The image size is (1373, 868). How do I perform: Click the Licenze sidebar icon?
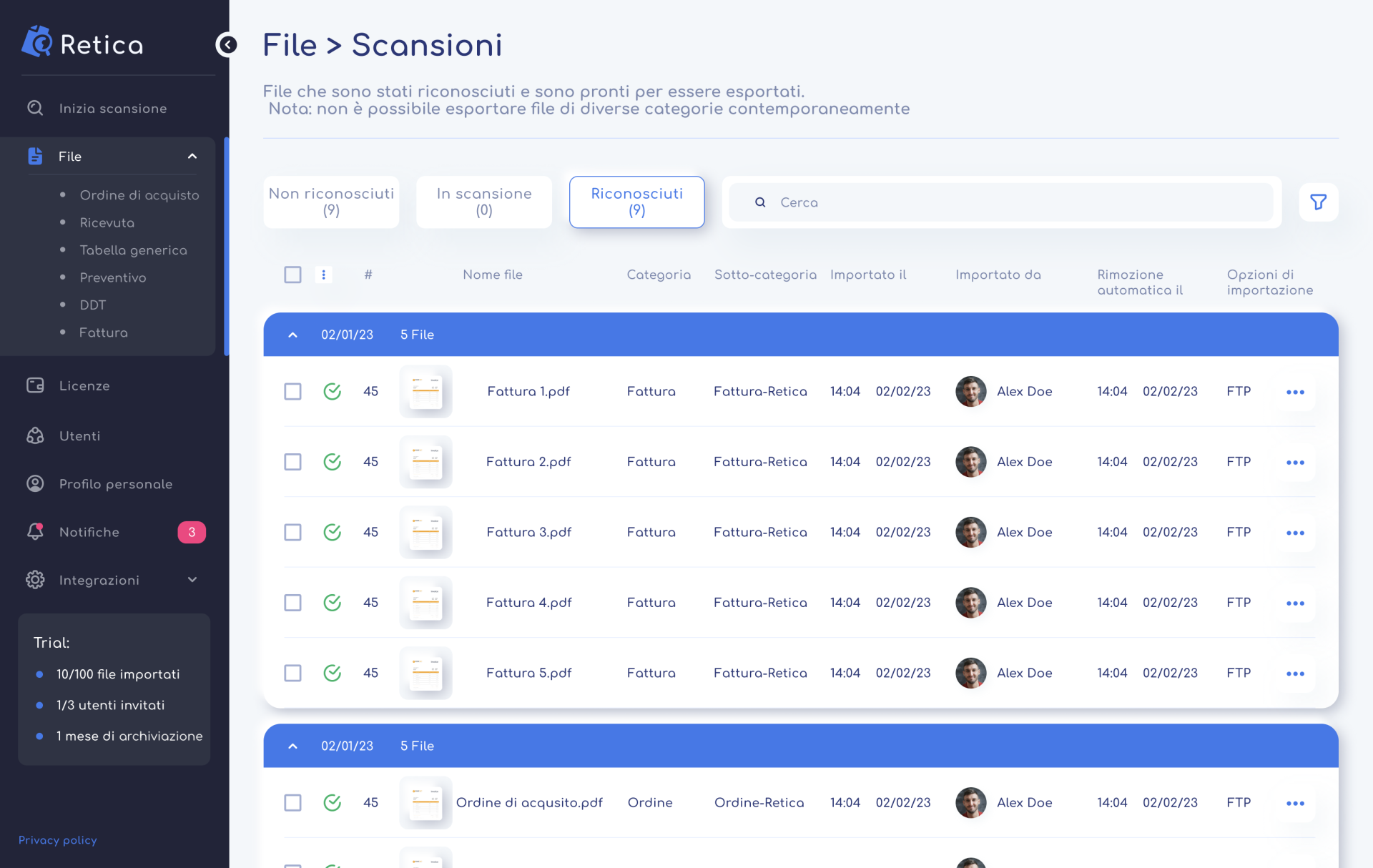pos(35,385)
